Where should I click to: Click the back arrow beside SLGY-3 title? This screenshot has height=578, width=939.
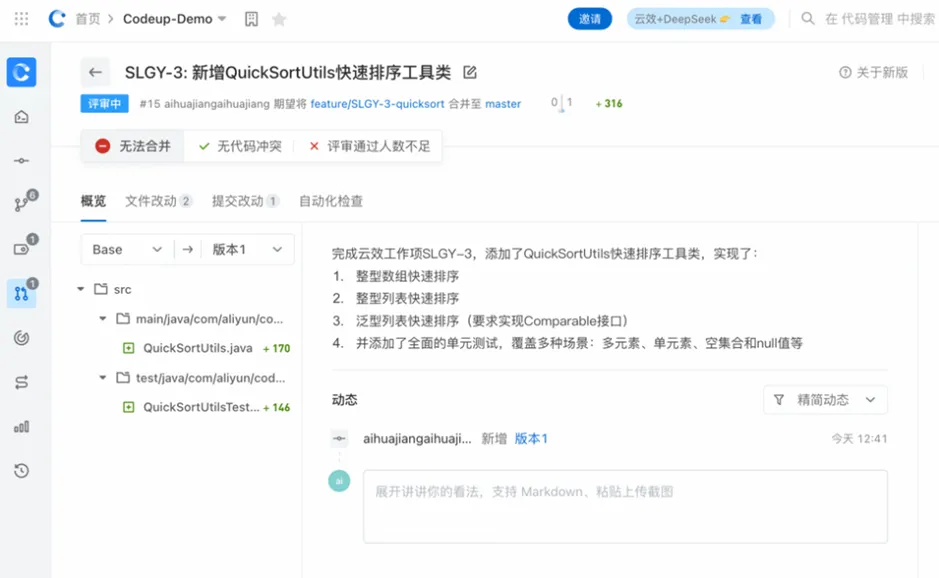coord(95,72)
